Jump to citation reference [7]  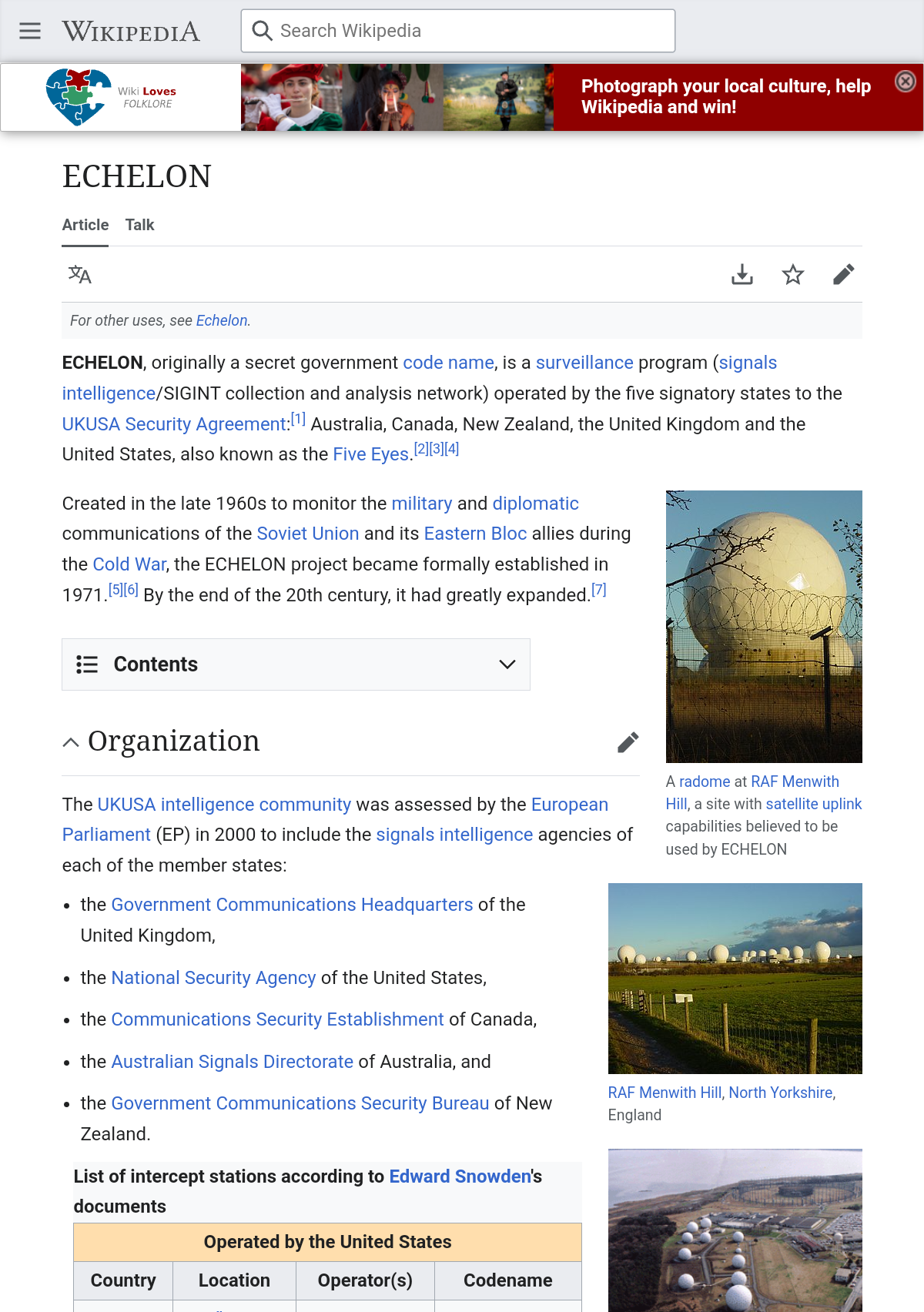tap(599, 590)
